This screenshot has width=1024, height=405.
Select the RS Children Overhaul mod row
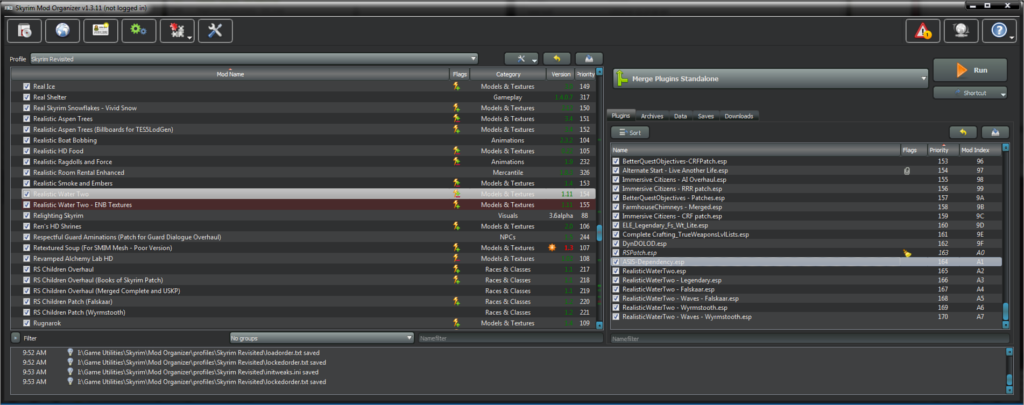point(303,269)
